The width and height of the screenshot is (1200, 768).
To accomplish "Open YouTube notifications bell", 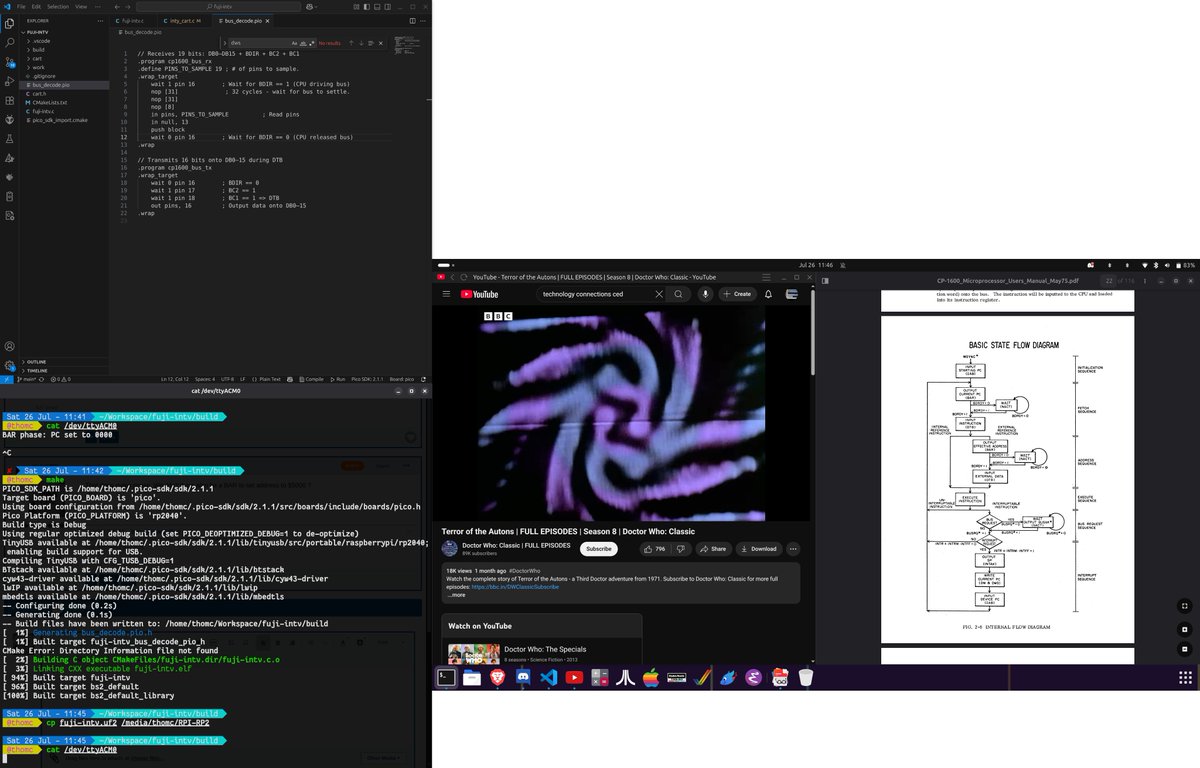I will (768, 294).
